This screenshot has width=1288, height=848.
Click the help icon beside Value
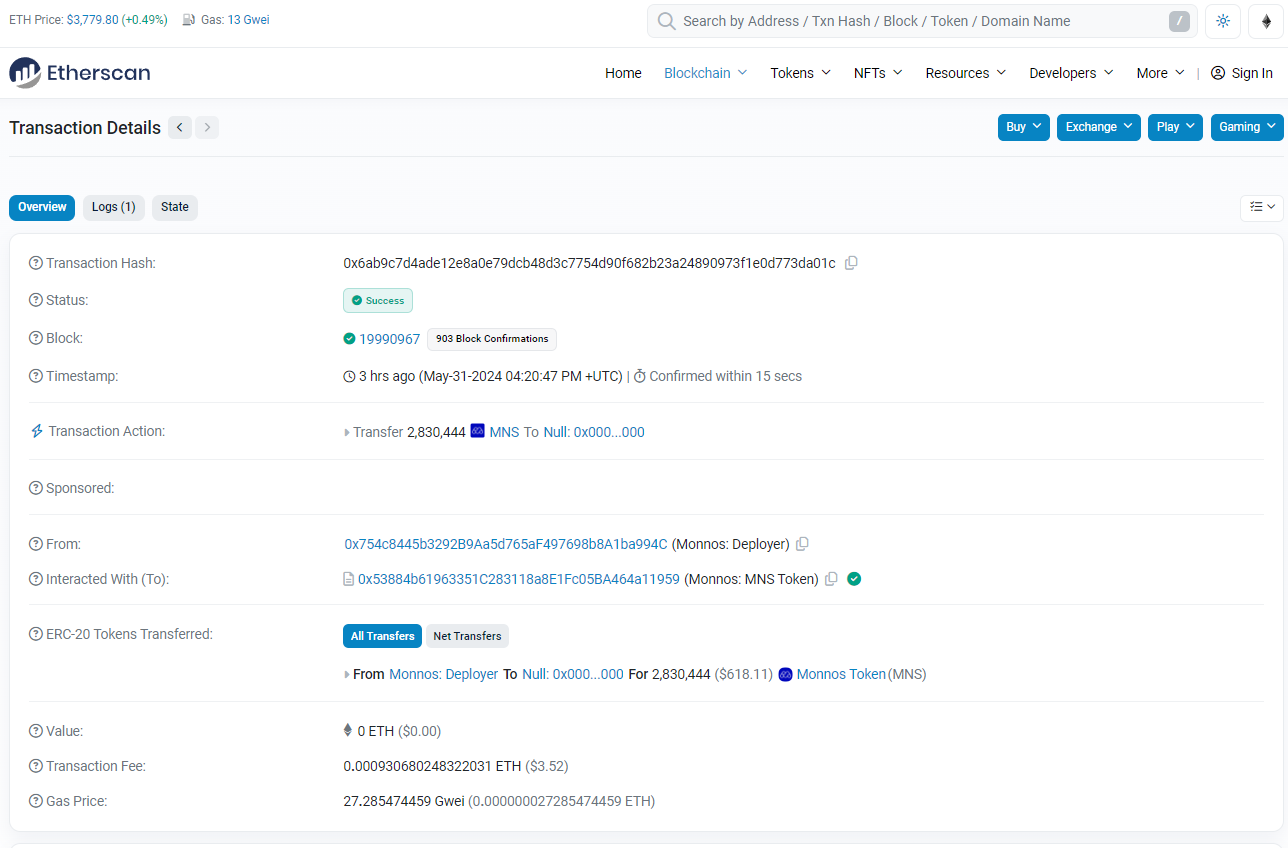[36, 731]
